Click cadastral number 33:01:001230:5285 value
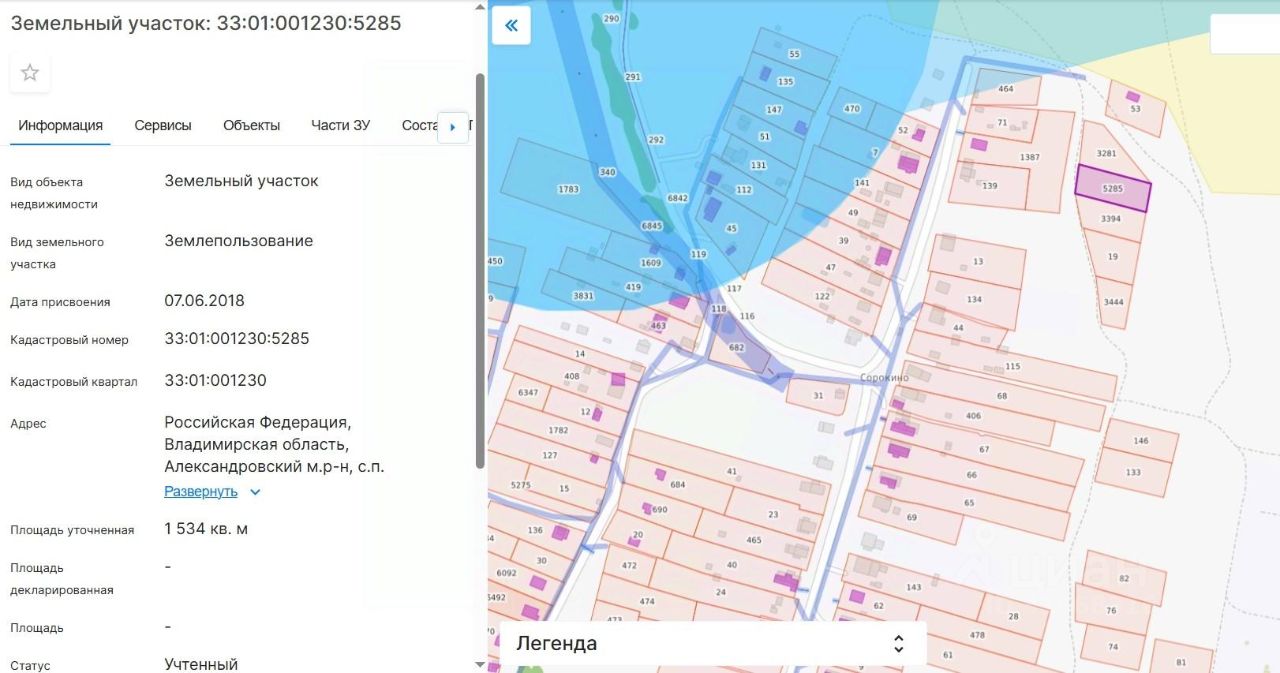Screen dimensions: 1280x673 click(x=237, y=338)
